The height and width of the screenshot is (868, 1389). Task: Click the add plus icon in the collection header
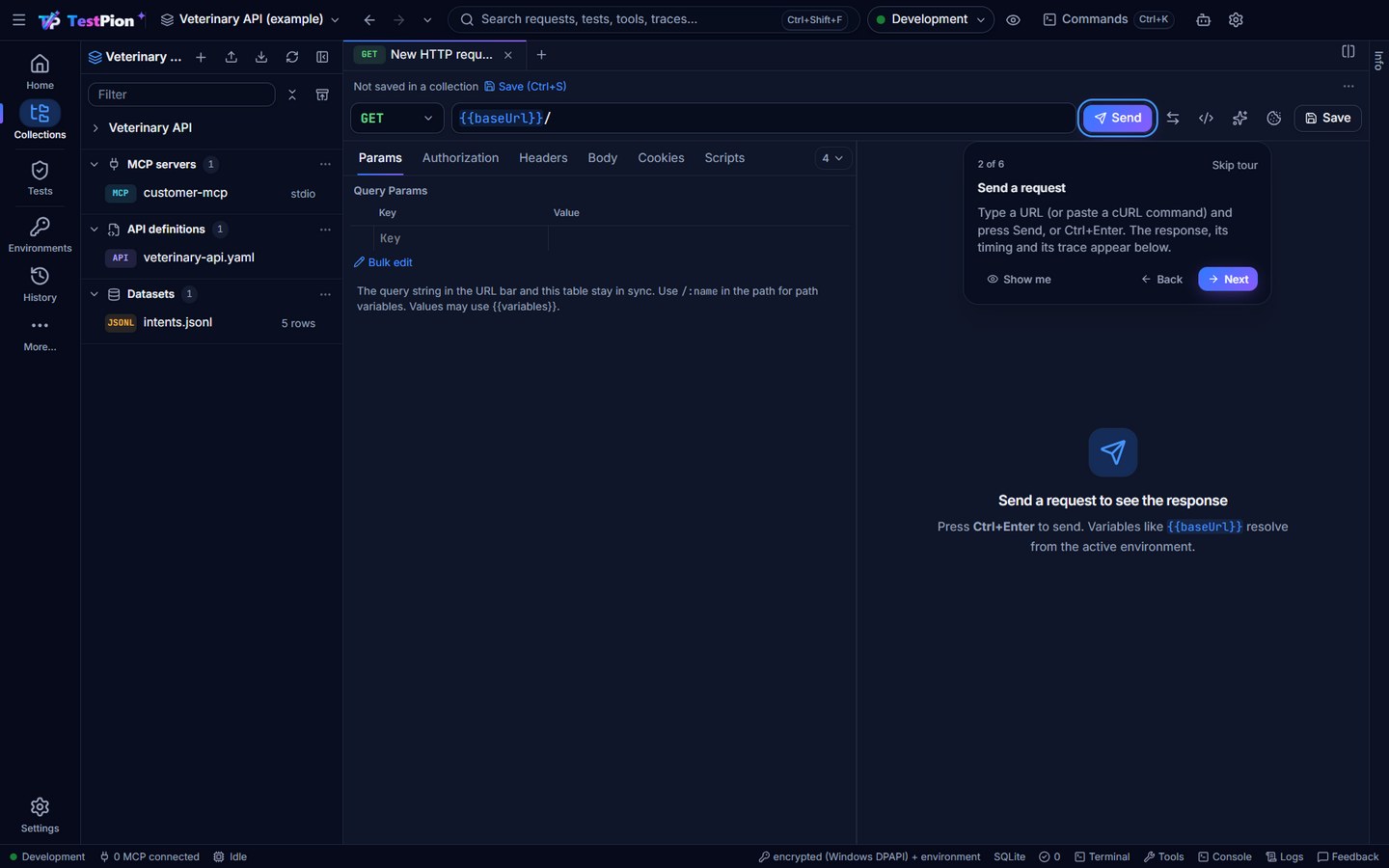pyautogui.click(x=201, y=57)
